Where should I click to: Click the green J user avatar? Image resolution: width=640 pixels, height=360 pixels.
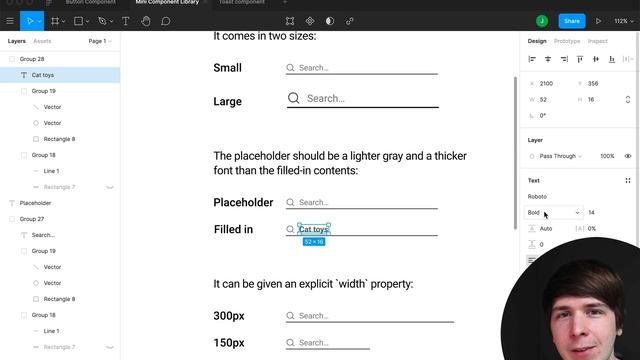tap(542, 21)
